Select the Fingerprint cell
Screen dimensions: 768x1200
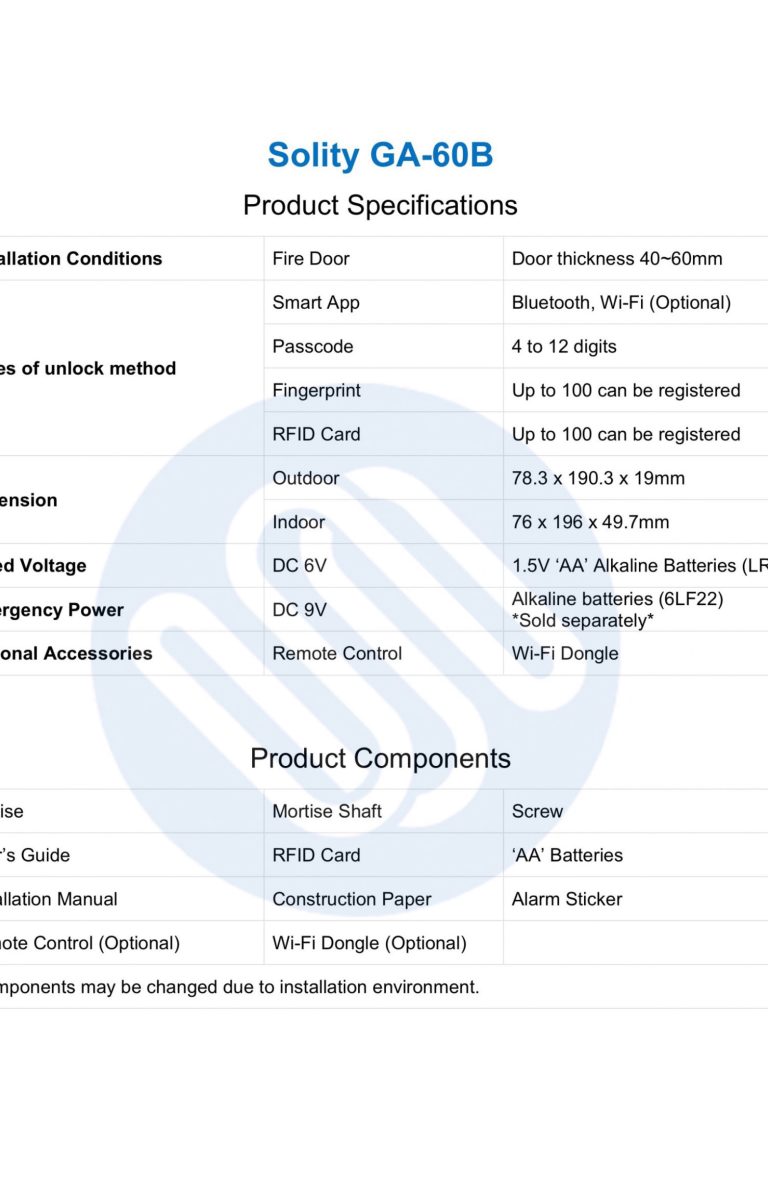click(383, 390)
